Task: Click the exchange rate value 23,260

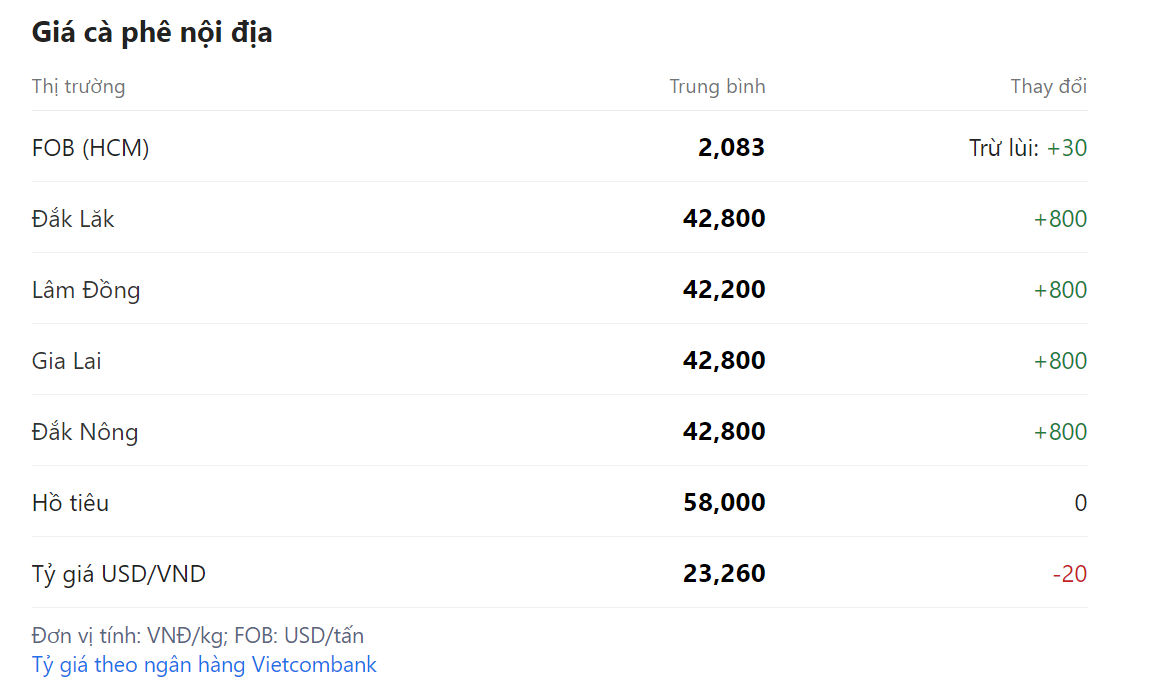Action: click(724, 574)
